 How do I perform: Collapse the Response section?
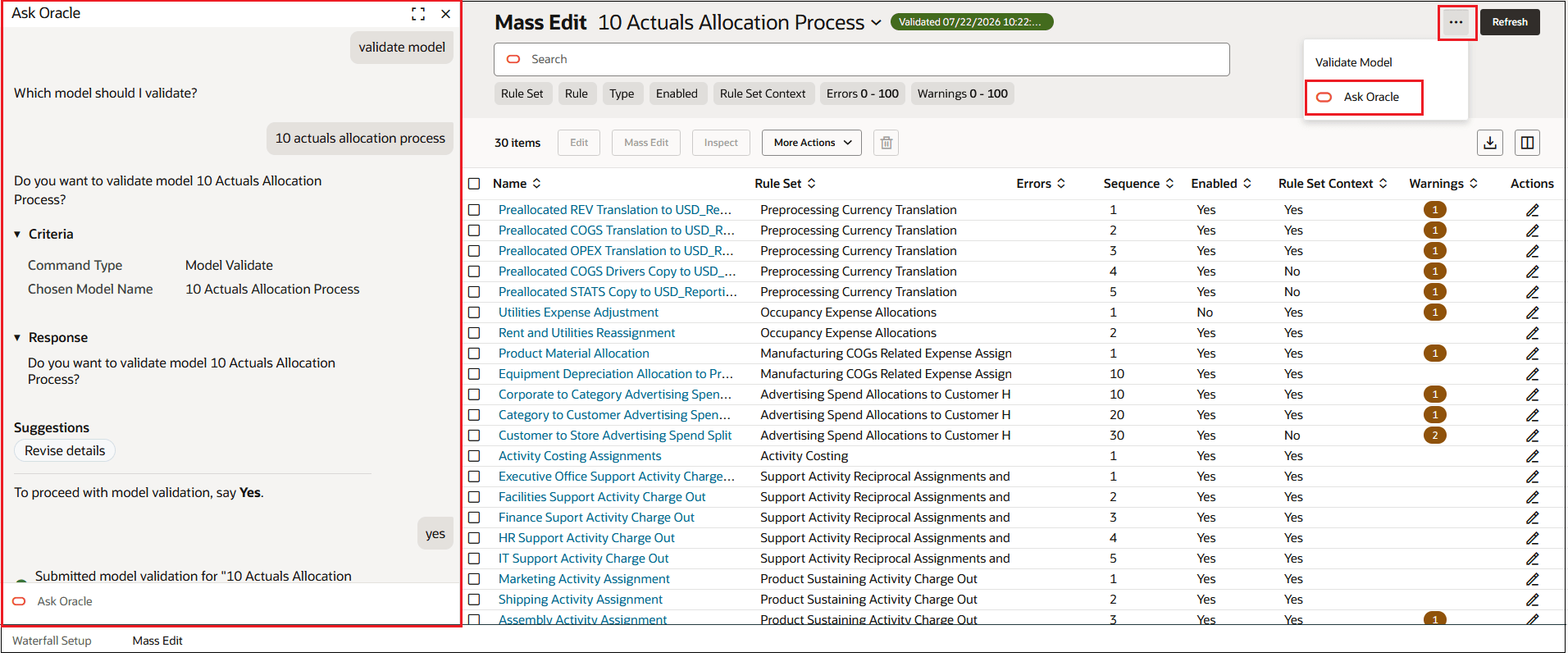click(17, 338)
